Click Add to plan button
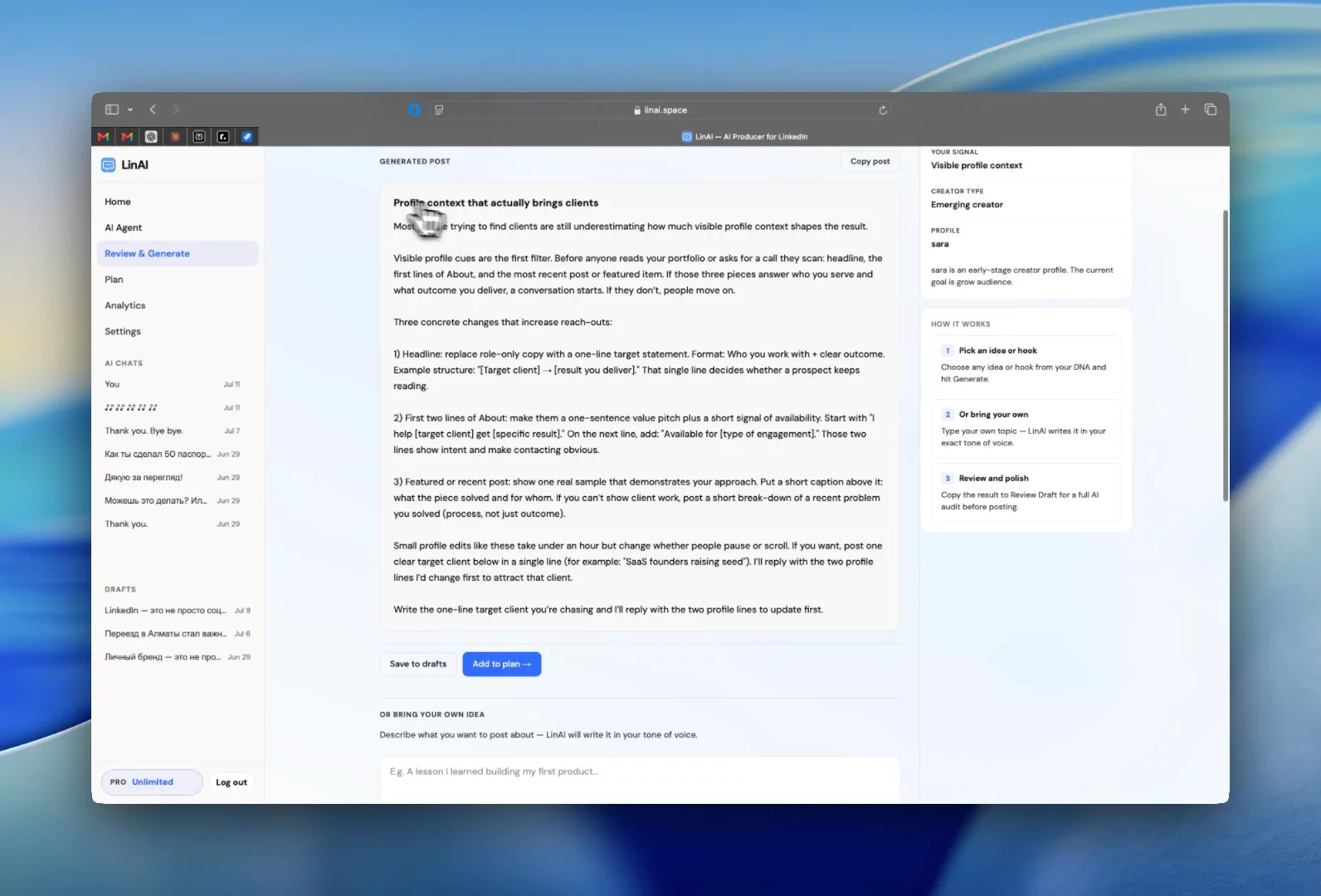This screenshot has height=896, width=1321. (502, 664)
